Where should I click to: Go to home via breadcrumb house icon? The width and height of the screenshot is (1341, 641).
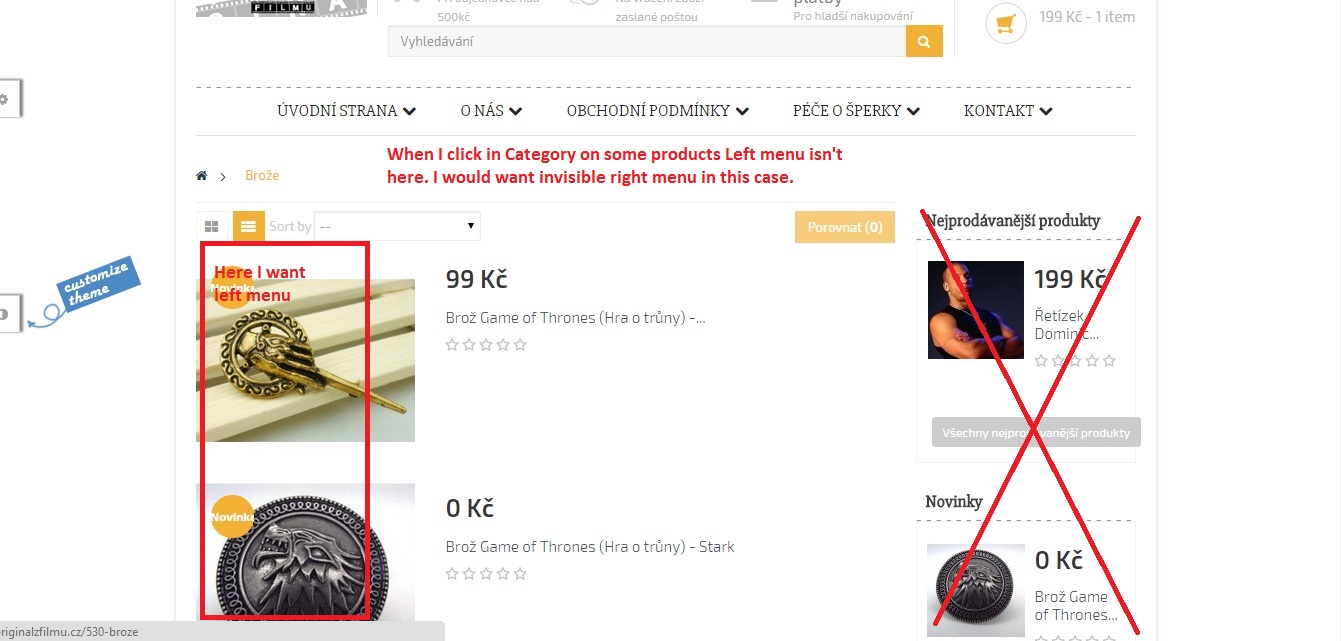pos(202,176)
